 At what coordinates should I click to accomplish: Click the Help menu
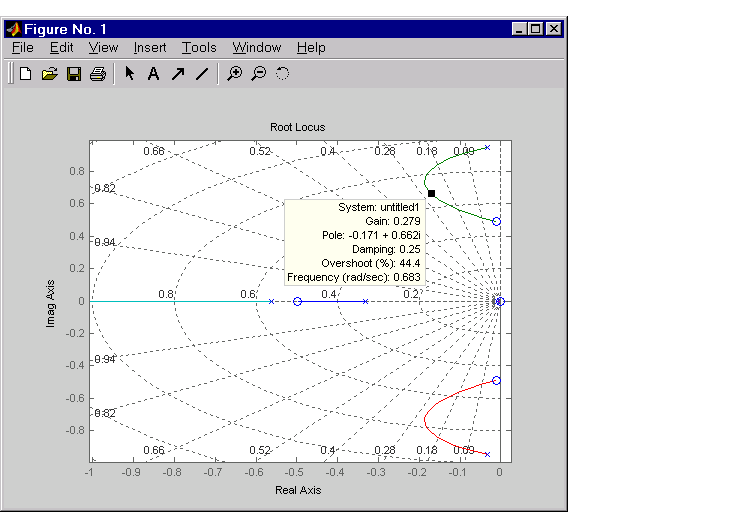click(311, 47)
